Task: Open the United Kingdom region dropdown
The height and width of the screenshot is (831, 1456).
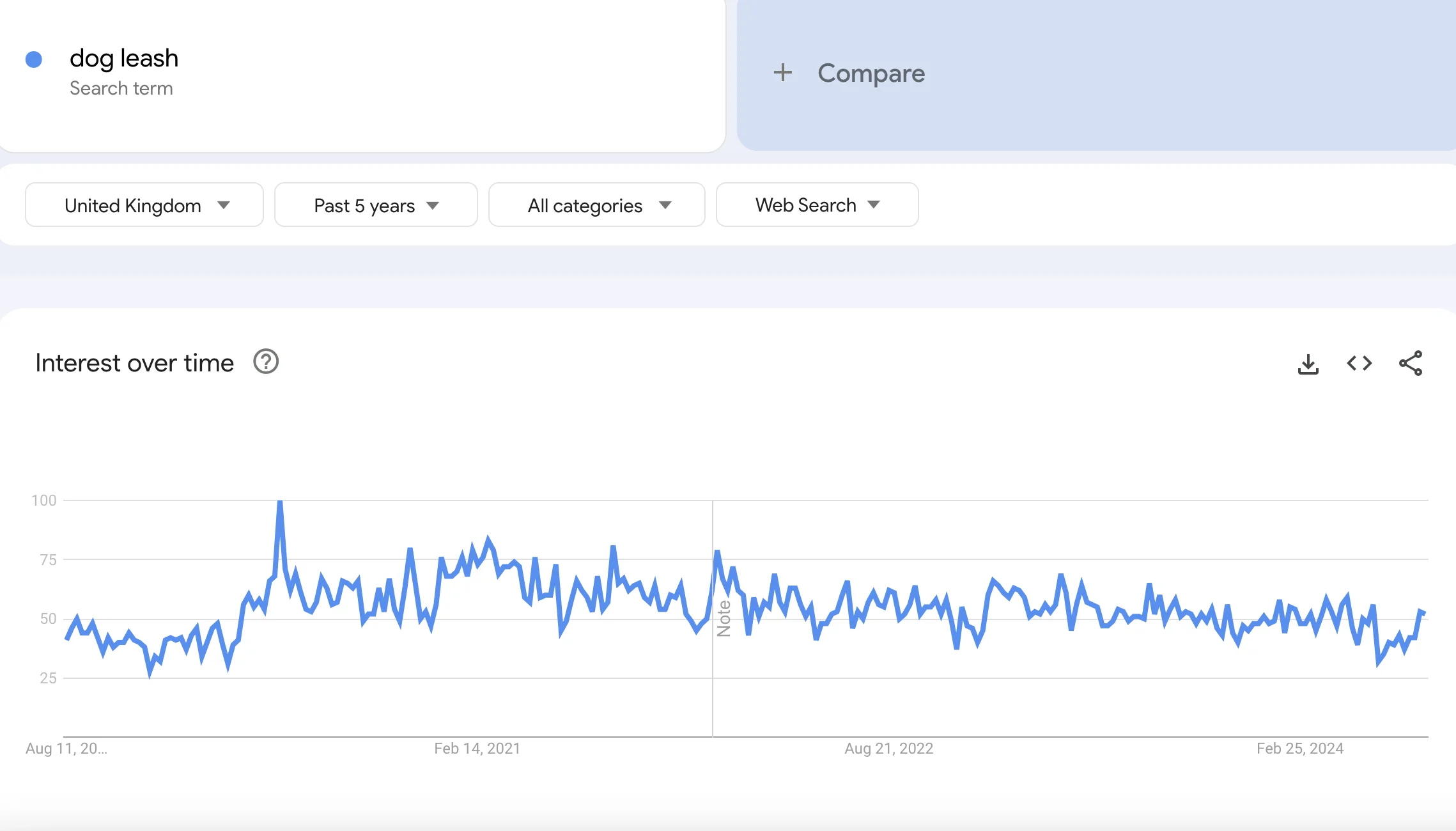Action: click(x=144, y=205)
